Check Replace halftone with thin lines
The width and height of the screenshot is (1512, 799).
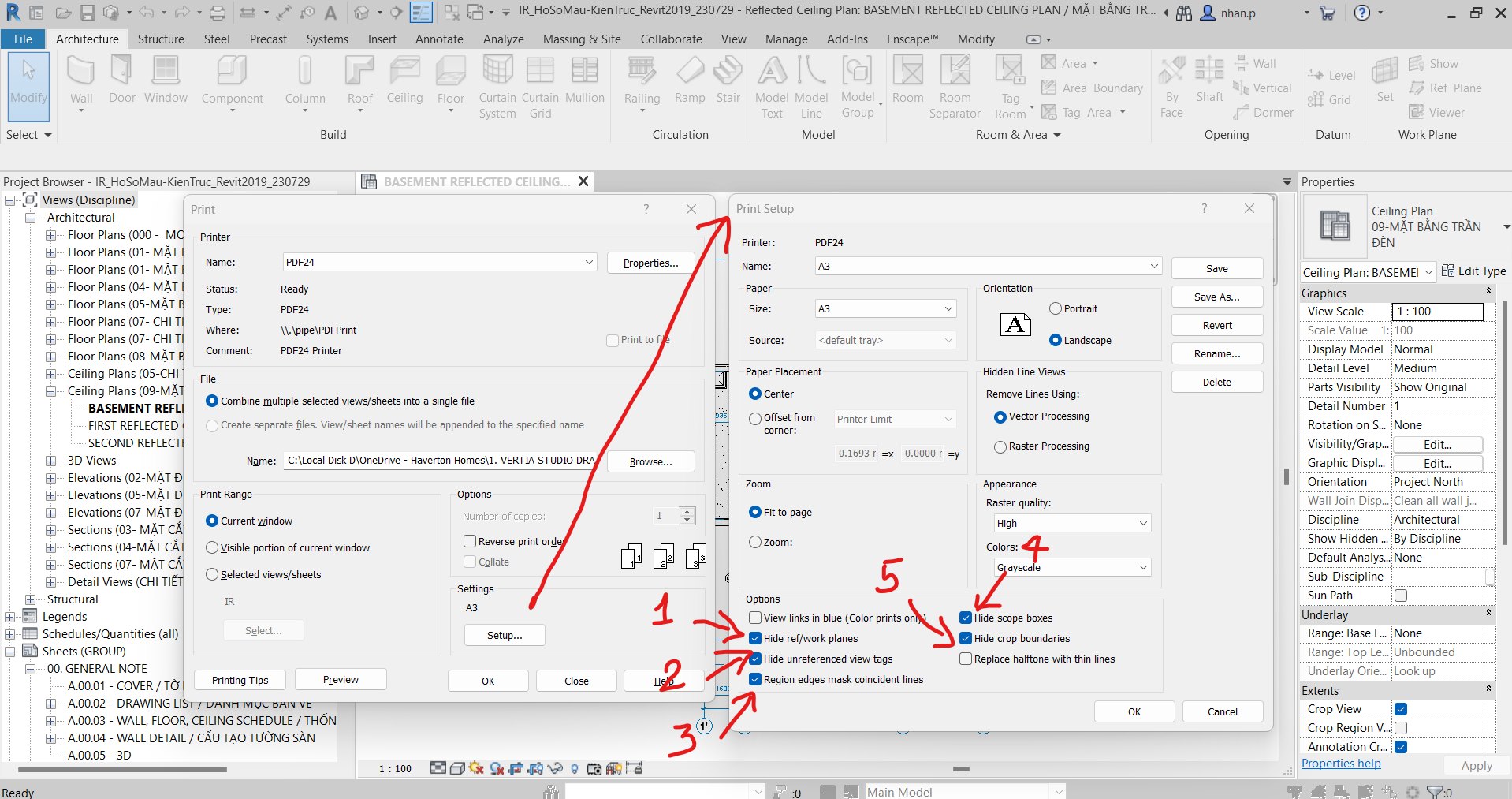(966, 659)
